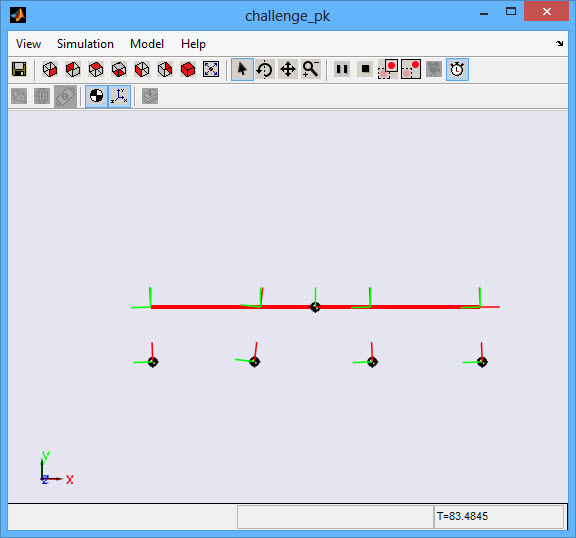The width and height of the screenshot is (576, 538).
Task: Click the fit-to-view icon
Action: [211, 69]
